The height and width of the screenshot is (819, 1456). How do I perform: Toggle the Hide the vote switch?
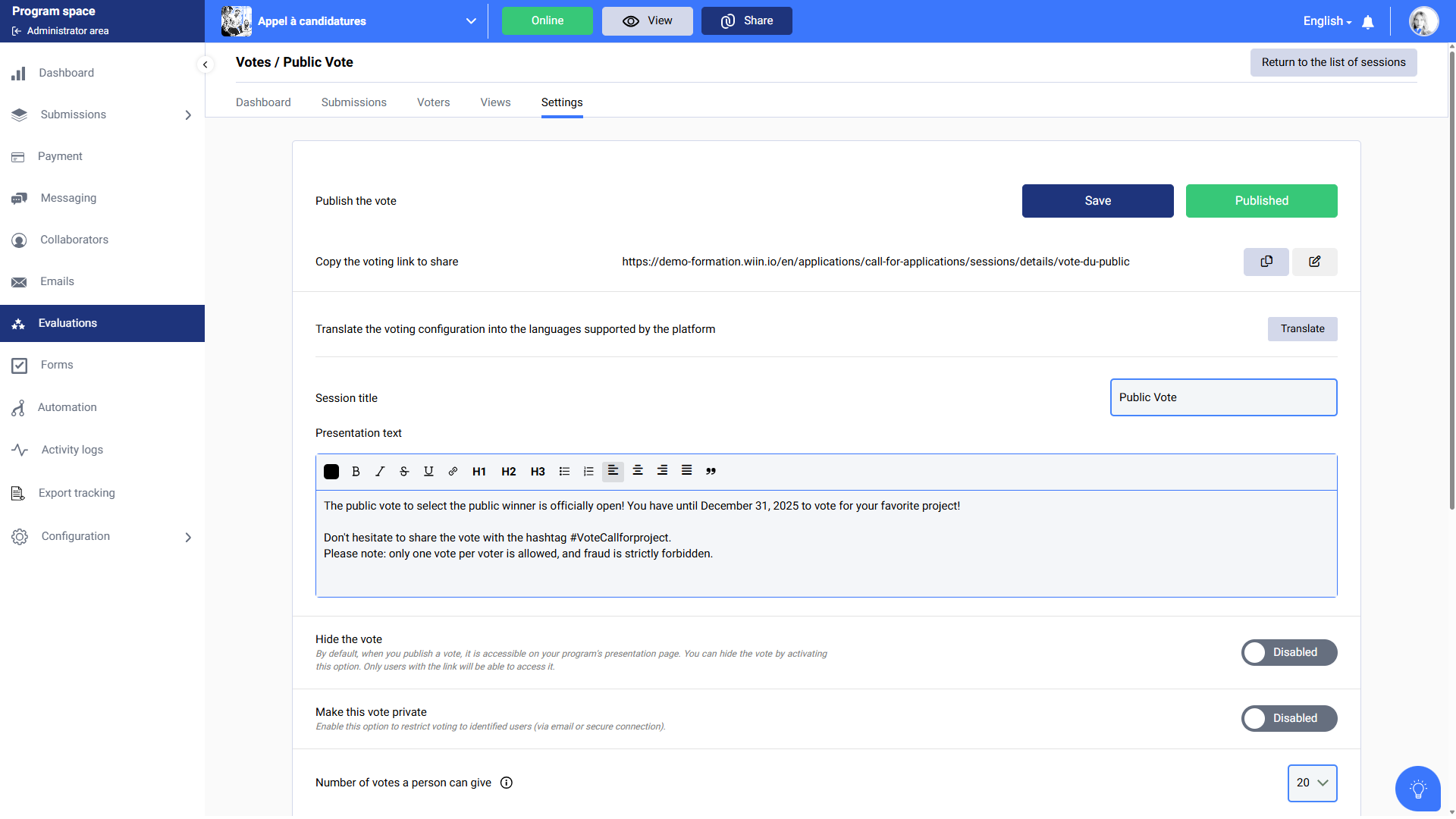pyautogui.click(x=1288, y=652)
